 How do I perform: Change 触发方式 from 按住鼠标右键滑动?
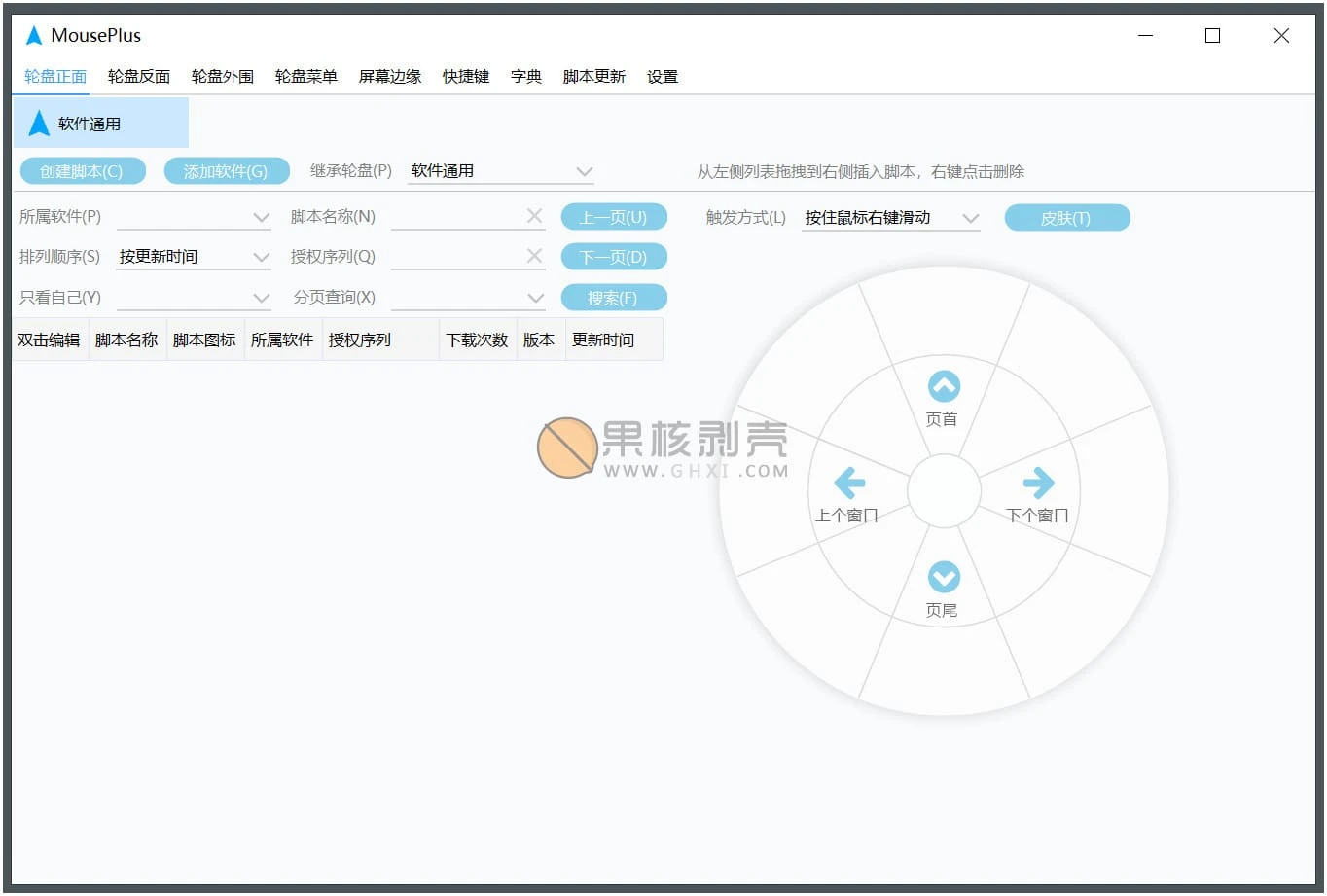coord(888,218)
